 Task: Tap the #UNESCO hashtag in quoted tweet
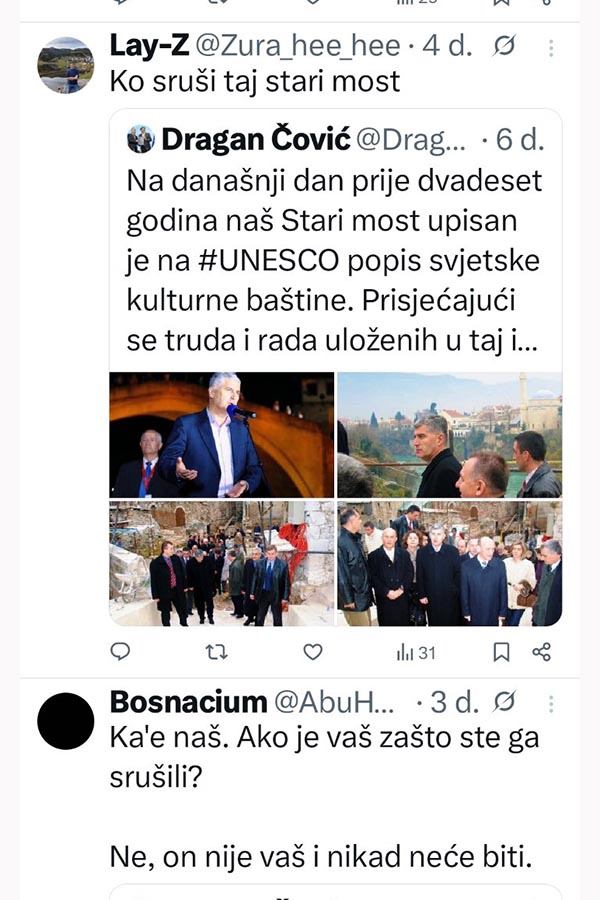269,261
